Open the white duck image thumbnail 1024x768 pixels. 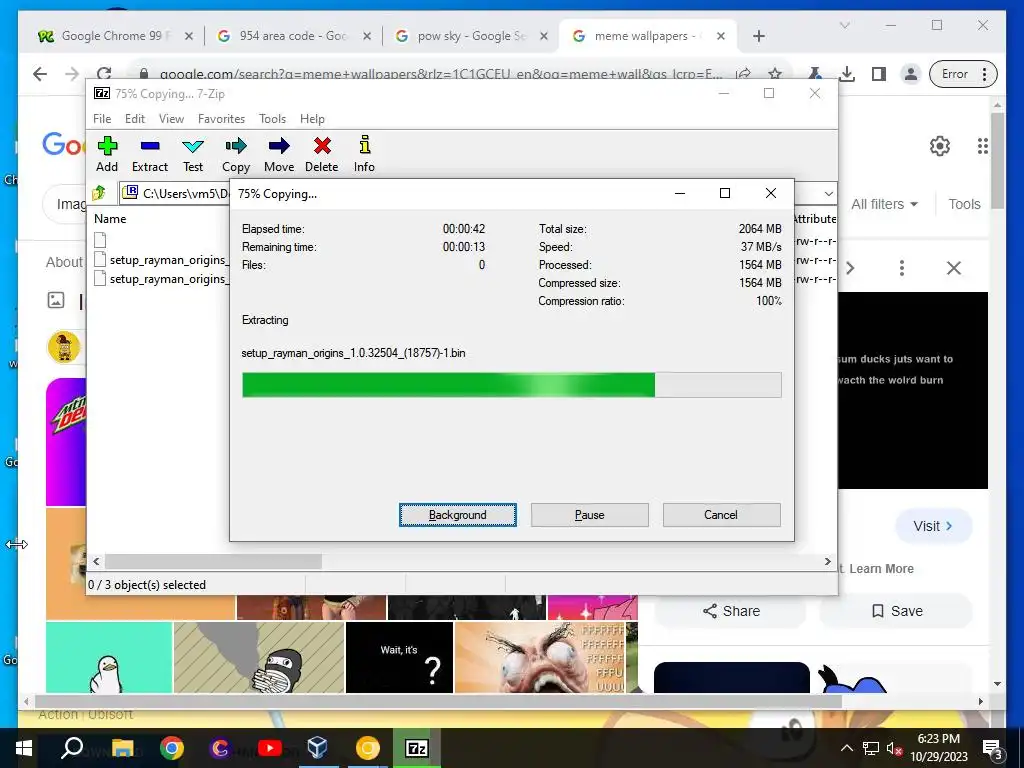click(x=109, y=657)
